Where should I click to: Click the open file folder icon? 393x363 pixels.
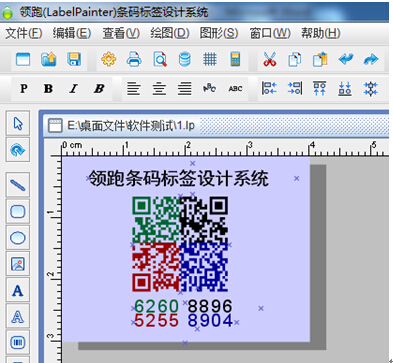pos(48,60)
